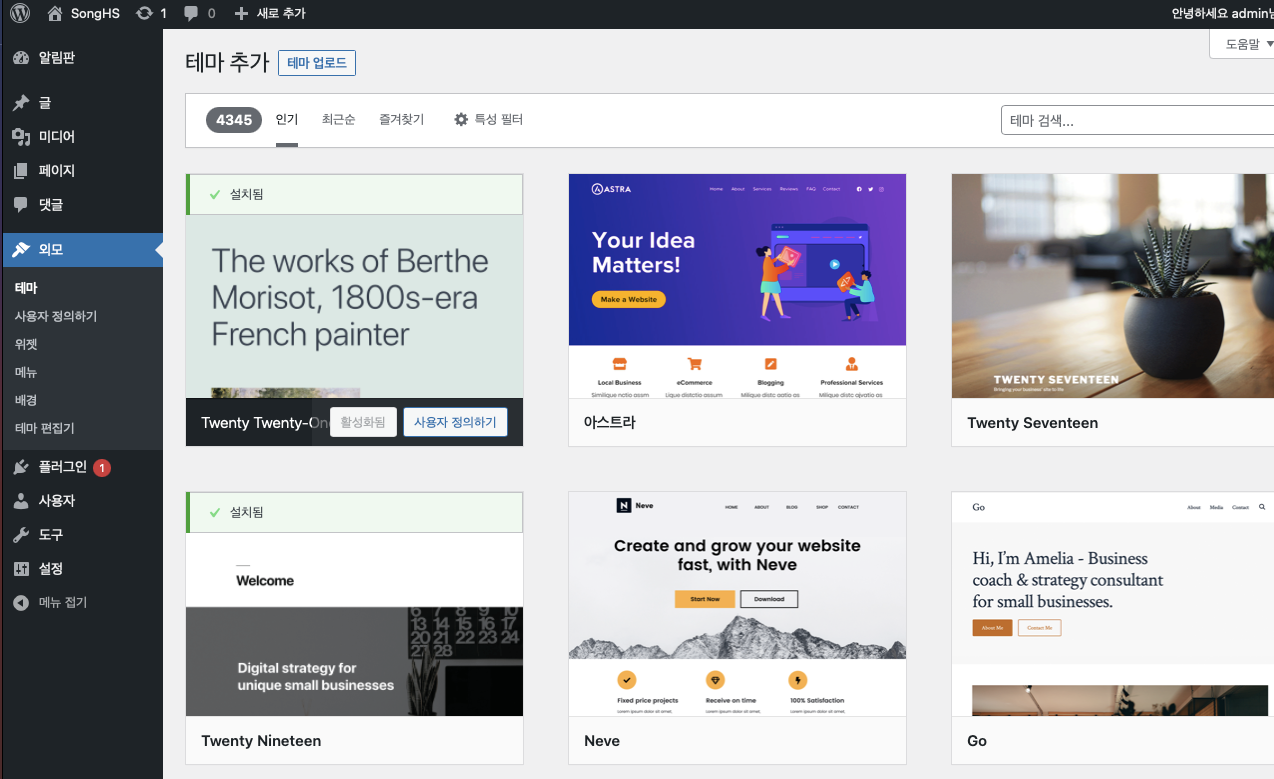Click the Twenty Nineteen theme name
This screenshot has height=779, width=1274.
click(x=261, y=741)
